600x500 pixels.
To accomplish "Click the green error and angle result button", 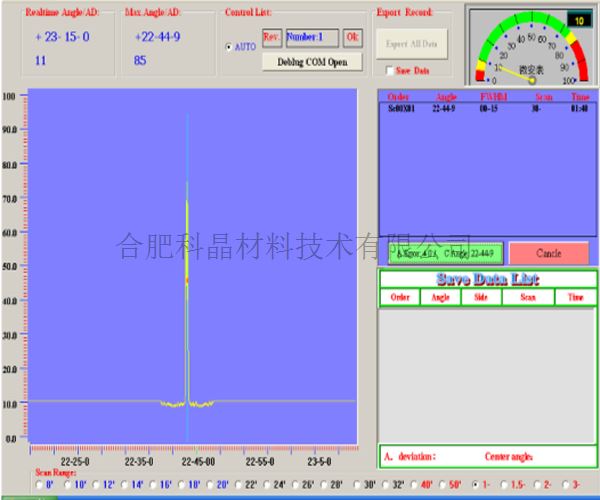I will click(x=441, y=254).
